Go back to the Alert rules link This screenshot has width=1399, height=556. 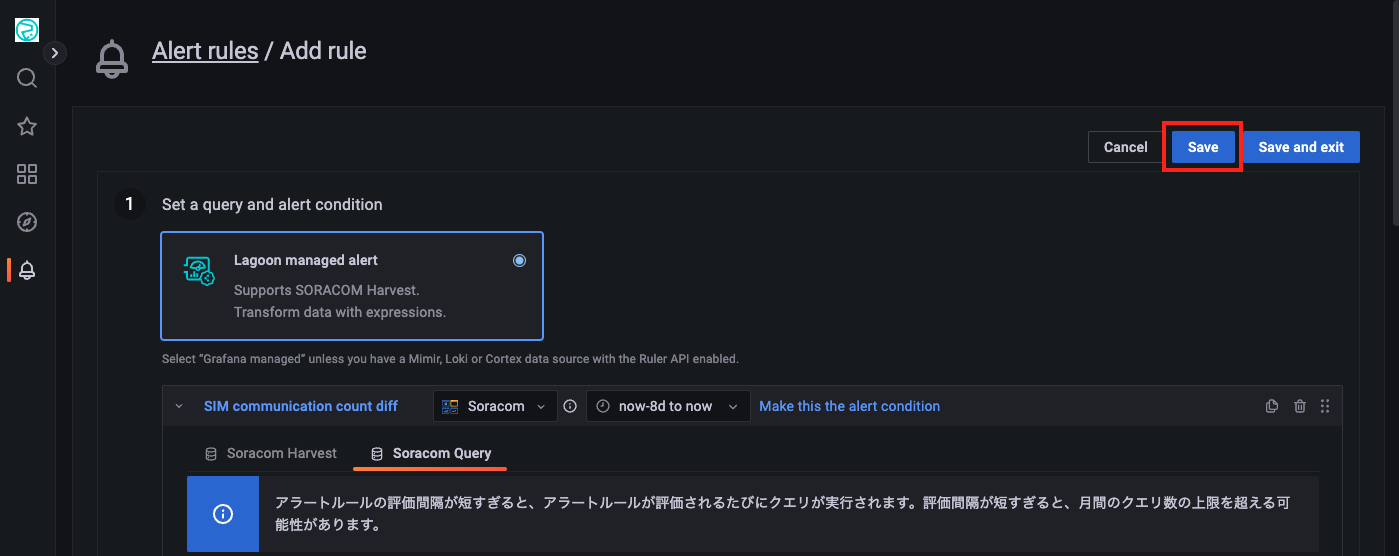(x=205, y=51)
